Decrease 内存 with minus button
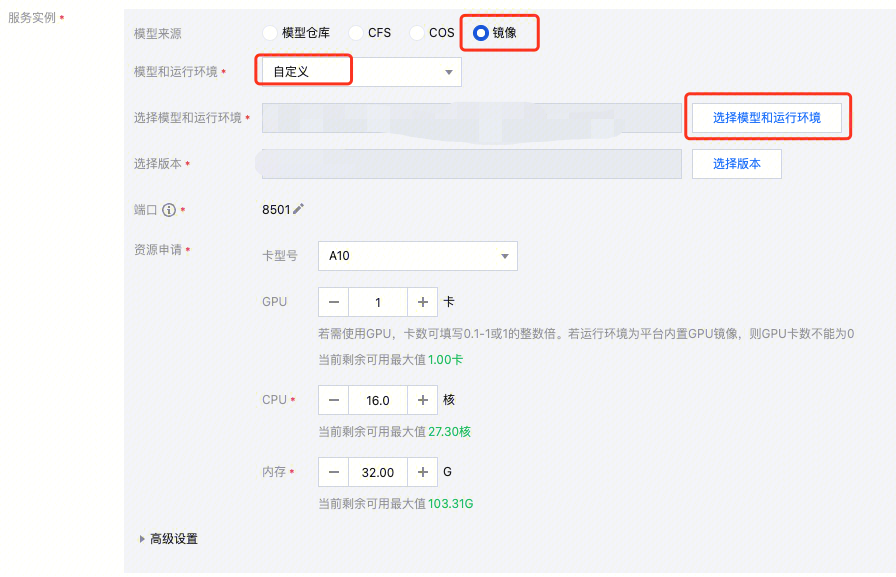The height and width of the screenshot is (577, 896). (334, 472)
